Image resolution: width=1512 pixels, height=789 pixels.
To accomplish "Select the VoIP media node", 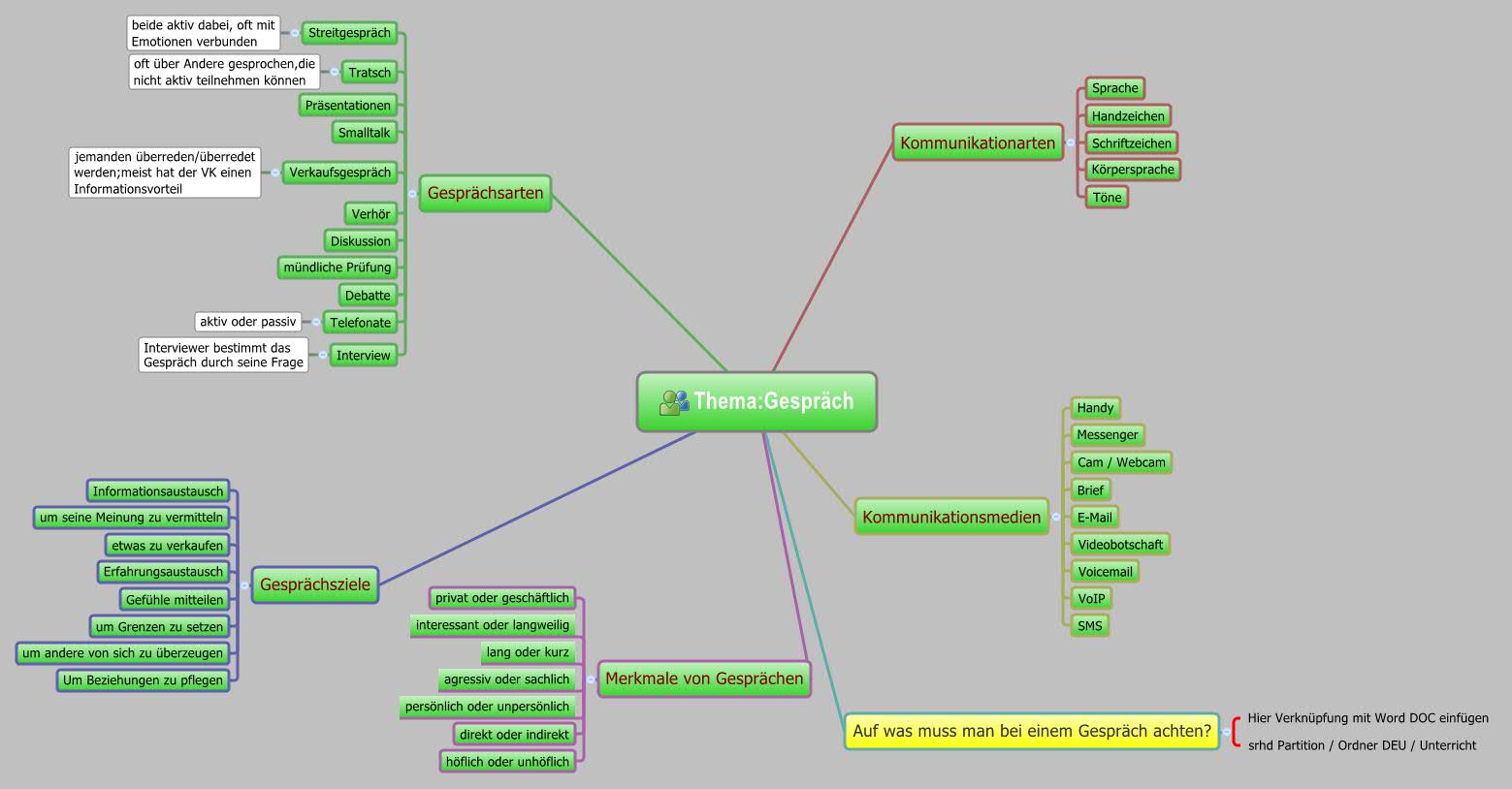I will (x=1091, y=598).
